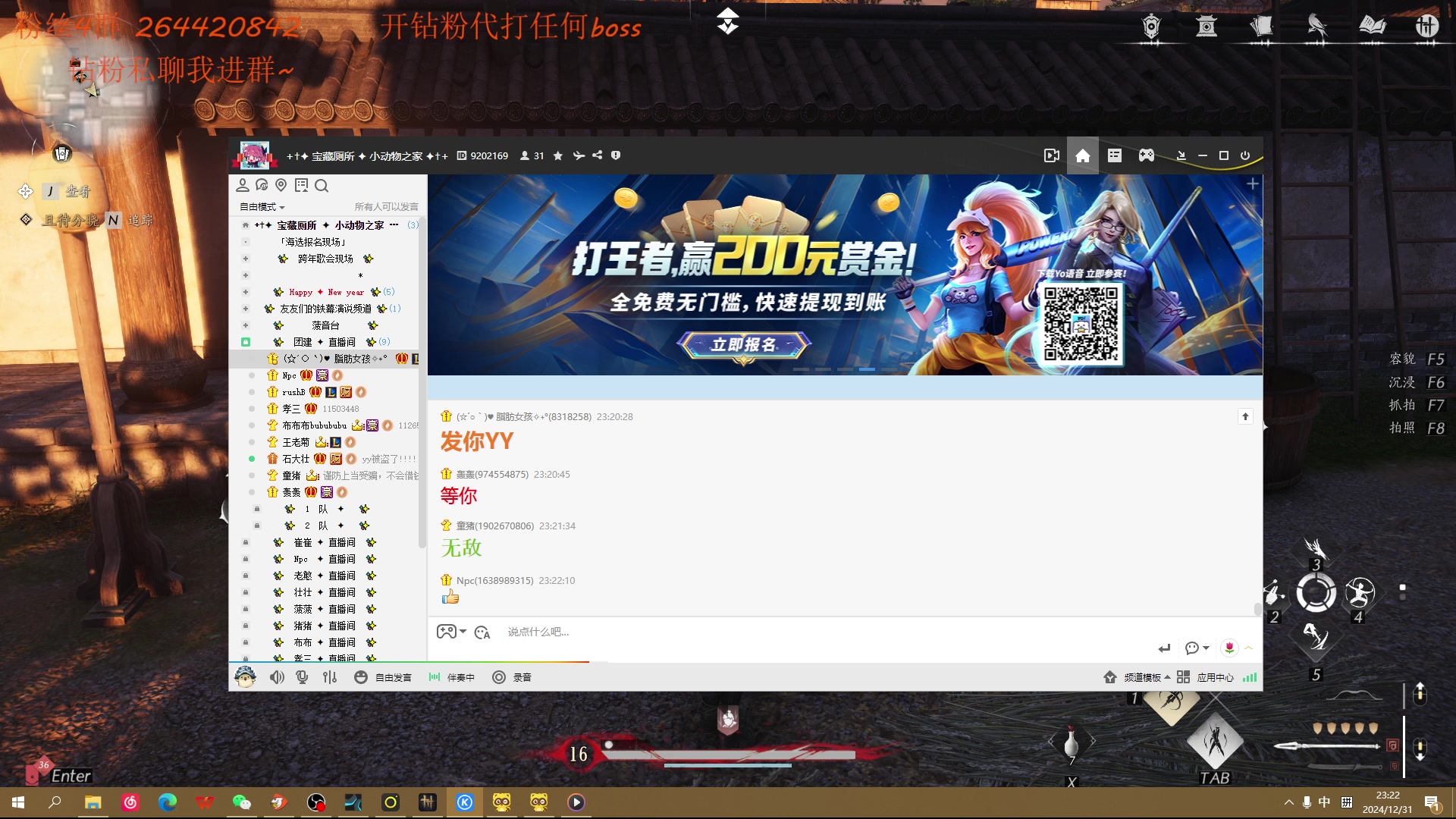Open 应用中心 app center
Image resolution: width=1456 pixels, height=819 pixels.
click(x=1205, y=677)
